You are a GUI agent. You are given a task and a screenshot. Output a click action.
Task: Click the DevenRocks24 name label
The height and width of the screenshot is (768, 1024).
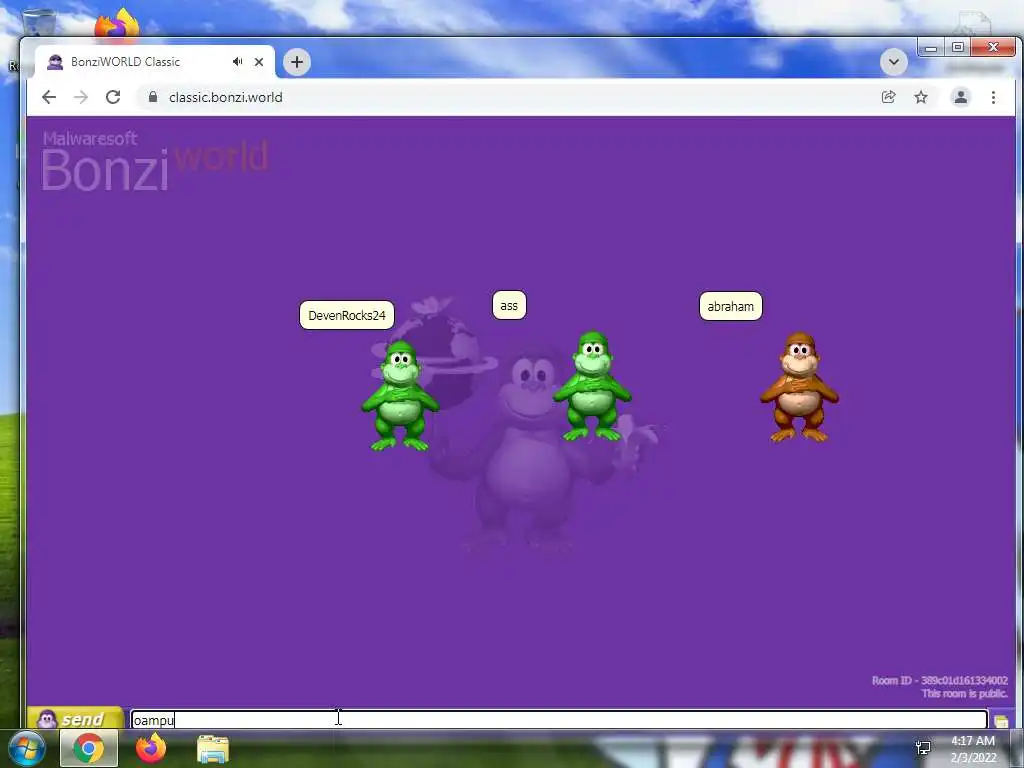tap(347, 315)
